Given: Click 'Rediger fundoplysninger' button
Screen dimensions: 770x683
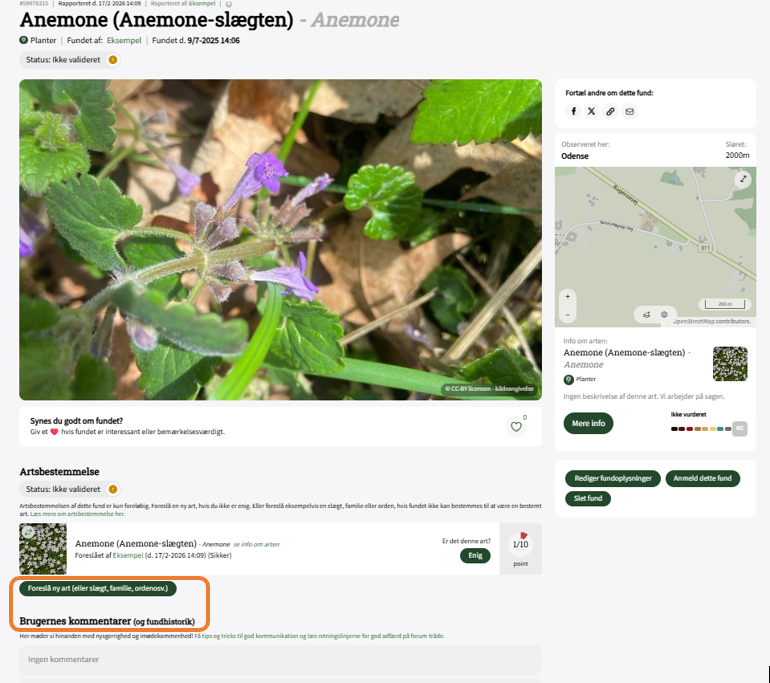Looking at the screenshot, I should click(612, 478).
